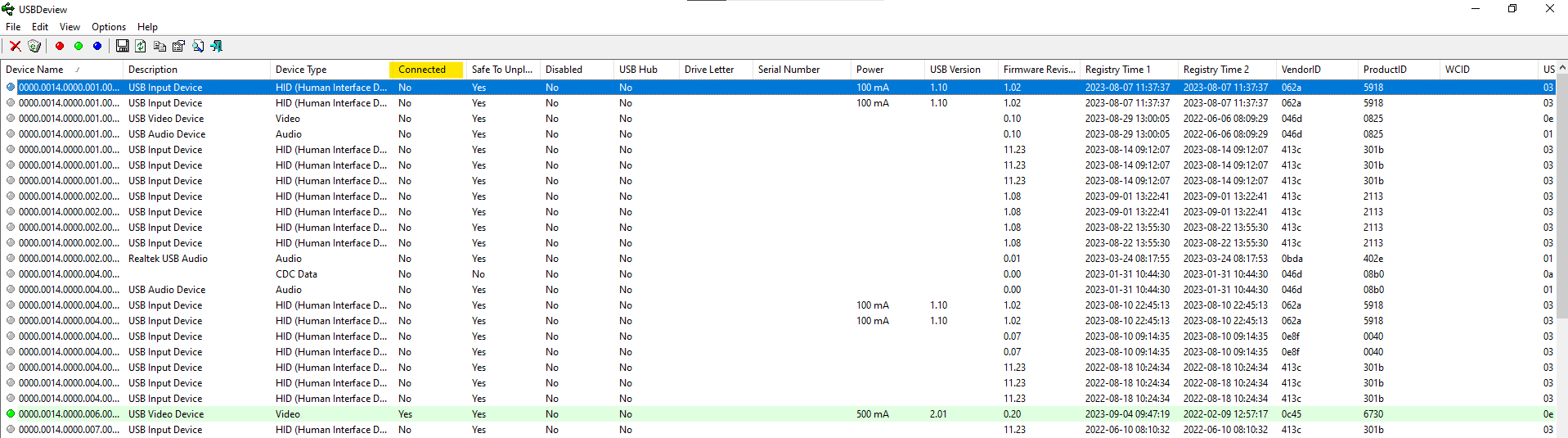
Task: Open the View menu
Action: 70,27
